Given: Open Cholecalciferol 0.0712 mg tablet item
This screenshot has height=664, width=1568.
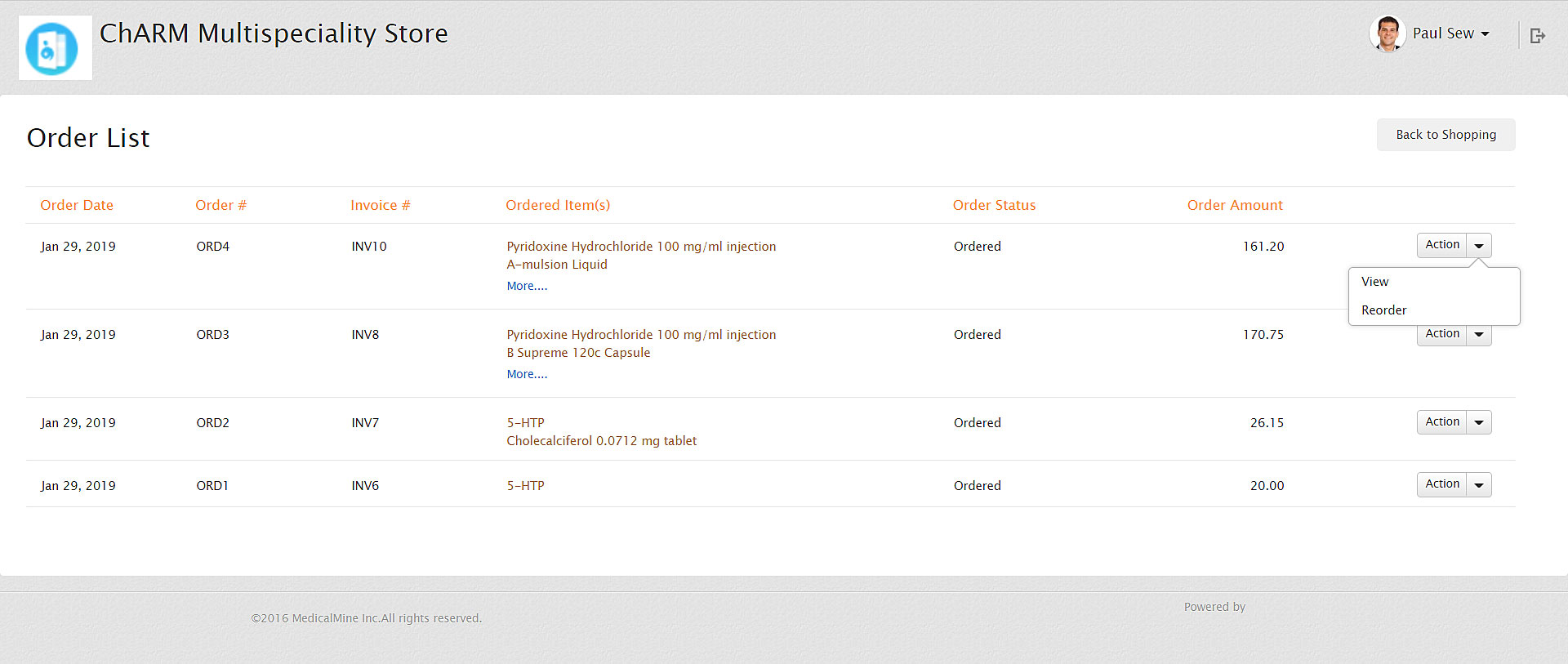Looking at the screenshot, I should point(601,441).
